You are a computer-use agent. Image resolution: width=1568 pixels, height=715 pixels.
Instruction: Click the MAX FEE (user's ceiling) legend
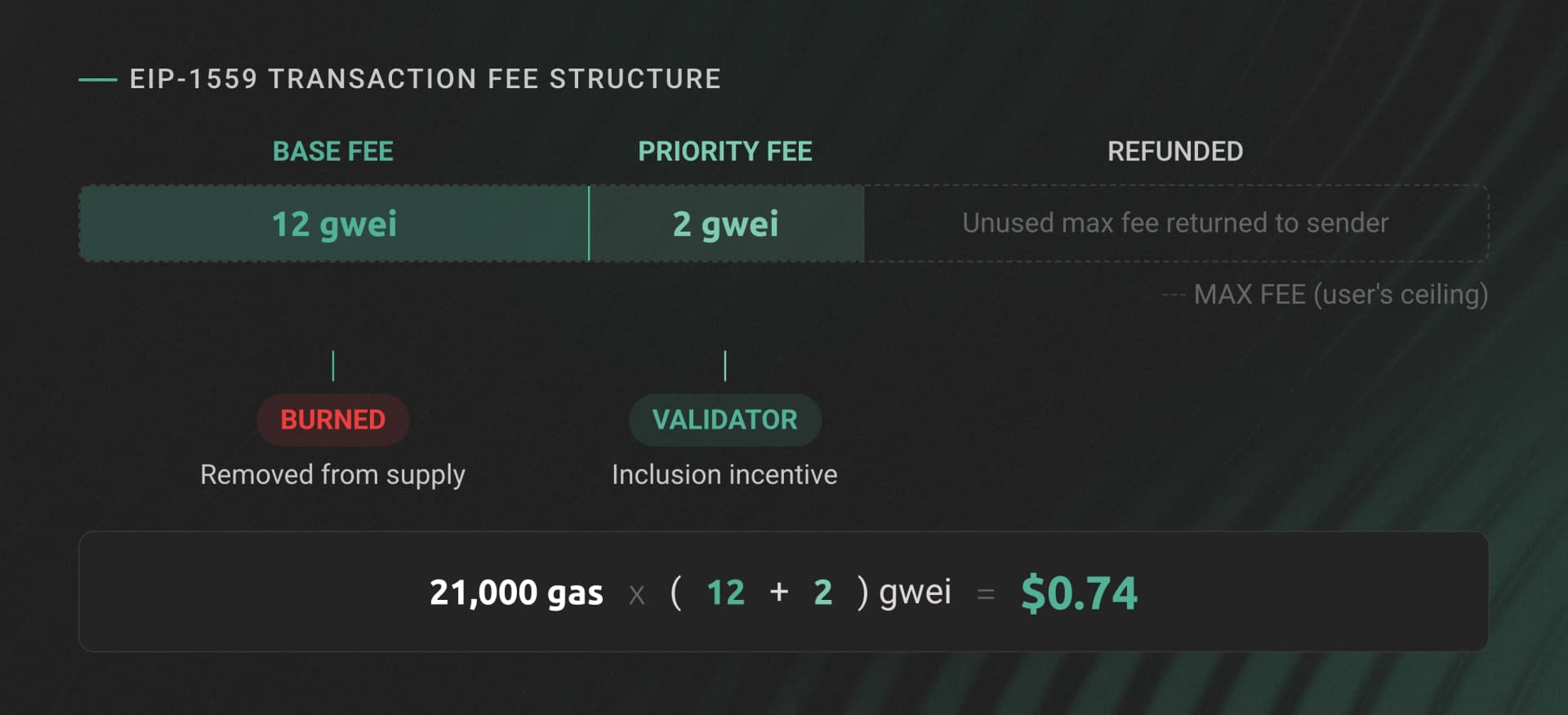[1339, 294]
